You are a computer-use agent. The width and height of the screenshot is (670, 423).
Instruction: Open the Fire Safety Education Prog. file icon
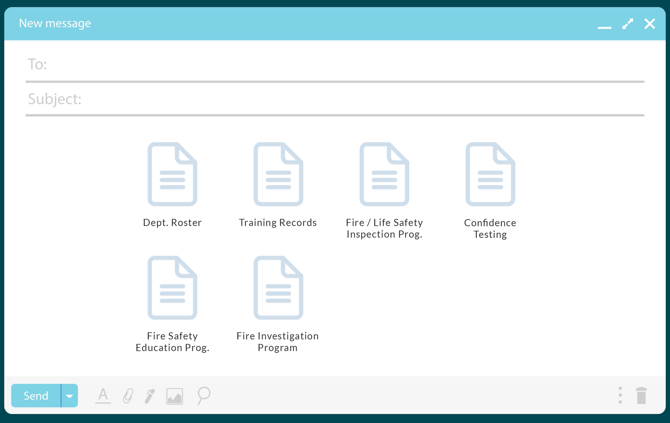(172, 288)
